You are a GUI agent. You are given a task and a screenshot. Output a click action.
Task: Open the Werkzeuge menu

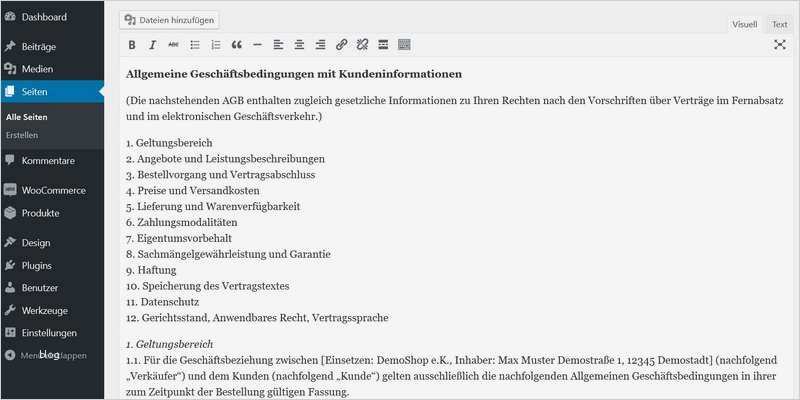44,311
